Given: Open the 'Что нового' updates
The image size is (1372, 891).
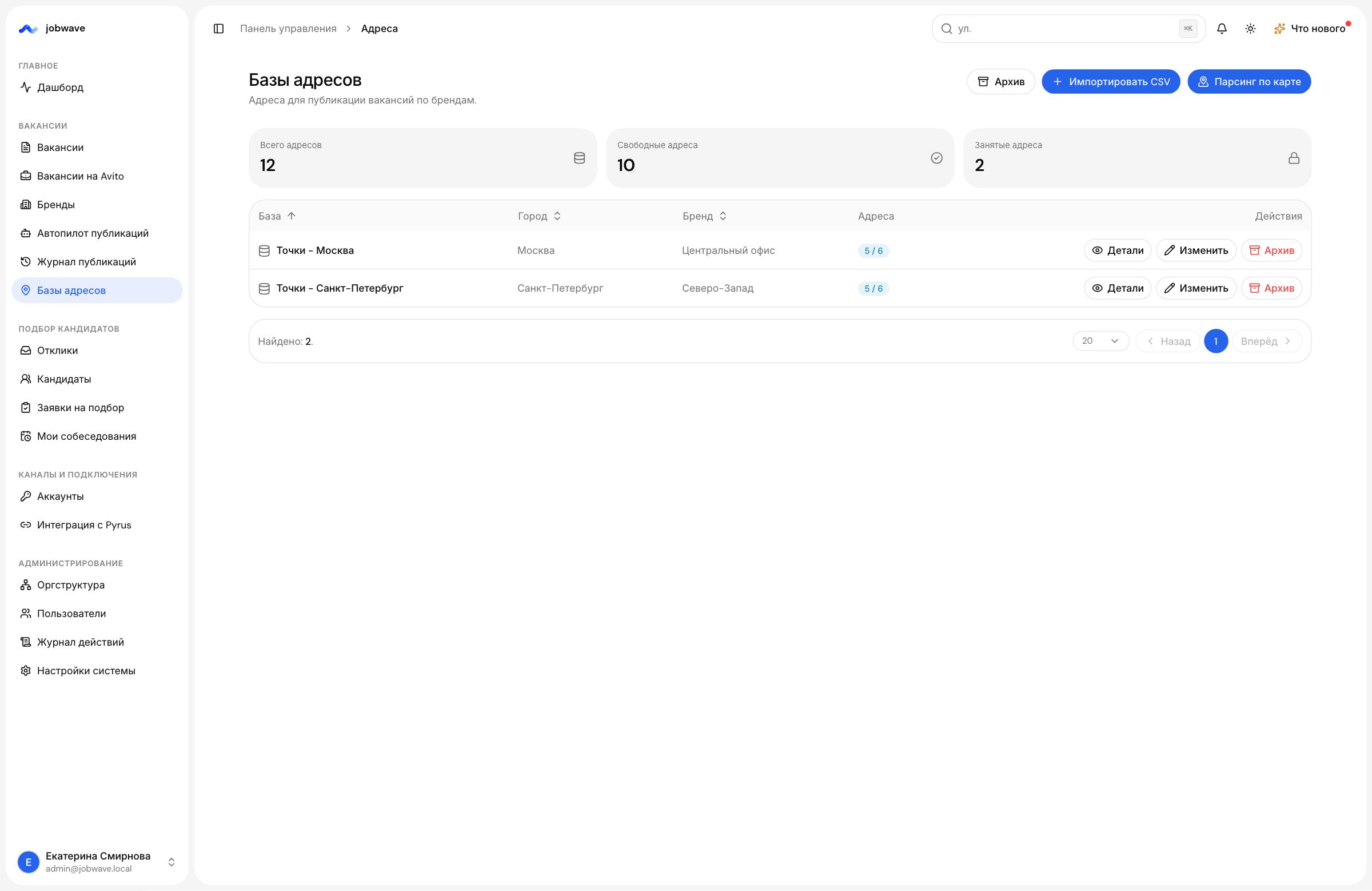Looking at the screenshot, I should click(1311, 28).
